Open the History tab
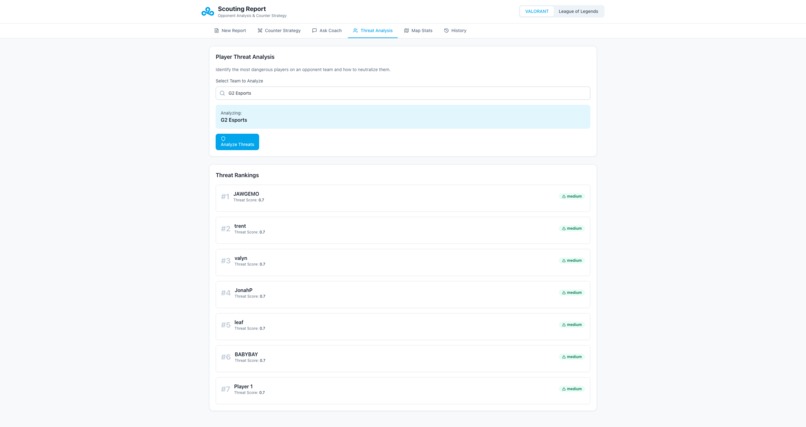Screen dimensions: 806x427 [x=455, y=31]
